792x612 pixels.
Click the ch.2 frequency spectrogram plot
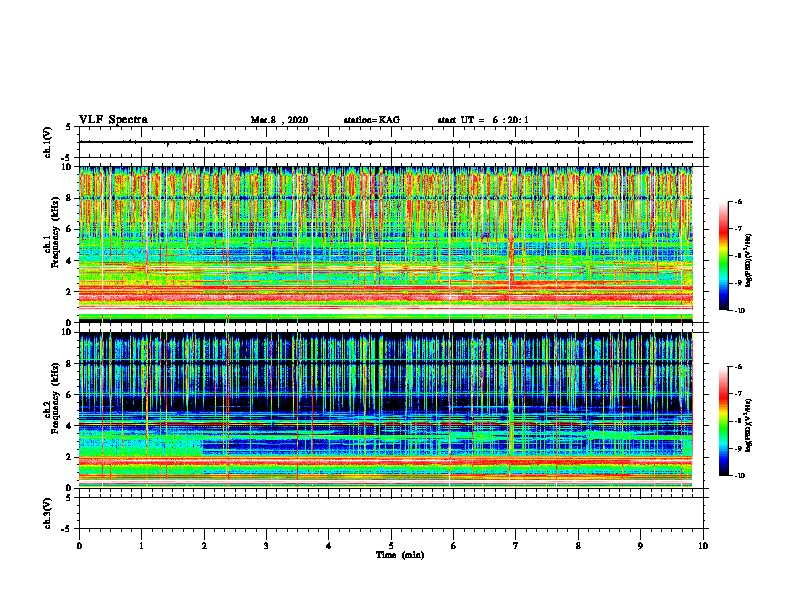[391, 410]
